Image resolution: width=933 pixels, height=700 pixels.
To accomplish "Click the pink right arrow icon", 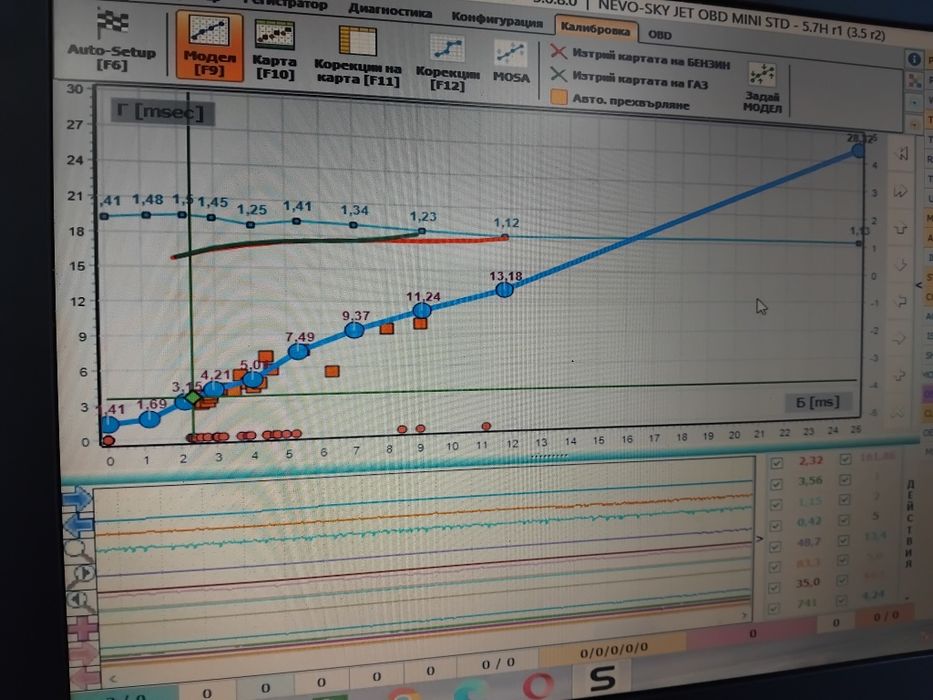I will coord(83,654).
